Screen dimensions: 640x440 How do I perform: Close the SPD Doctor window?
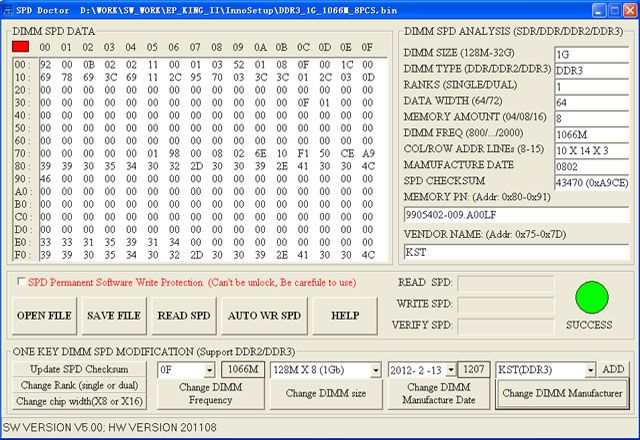(x=630, y=10)
